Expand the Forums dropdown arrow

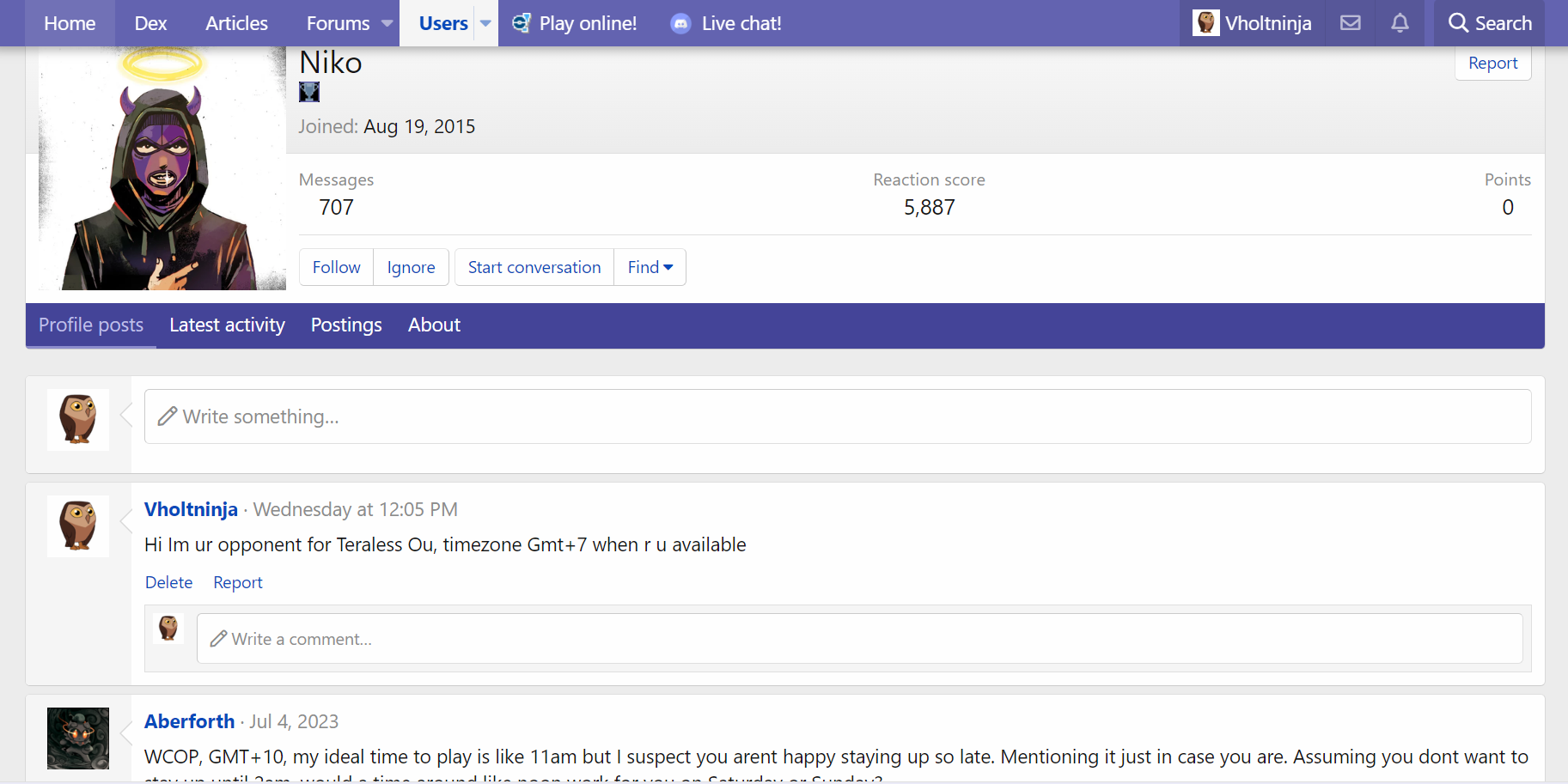[387, 23]
